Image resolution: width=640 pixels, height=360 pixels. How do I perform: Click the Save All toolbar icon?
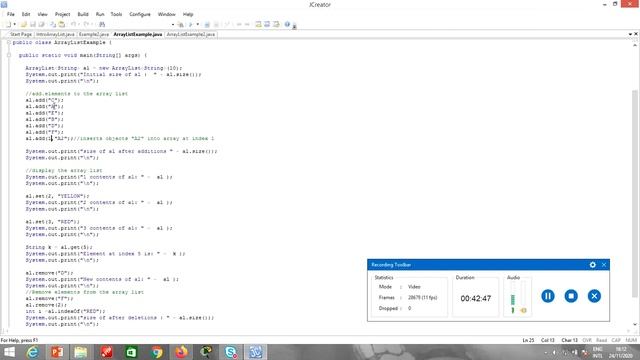(x=41, y=24)
